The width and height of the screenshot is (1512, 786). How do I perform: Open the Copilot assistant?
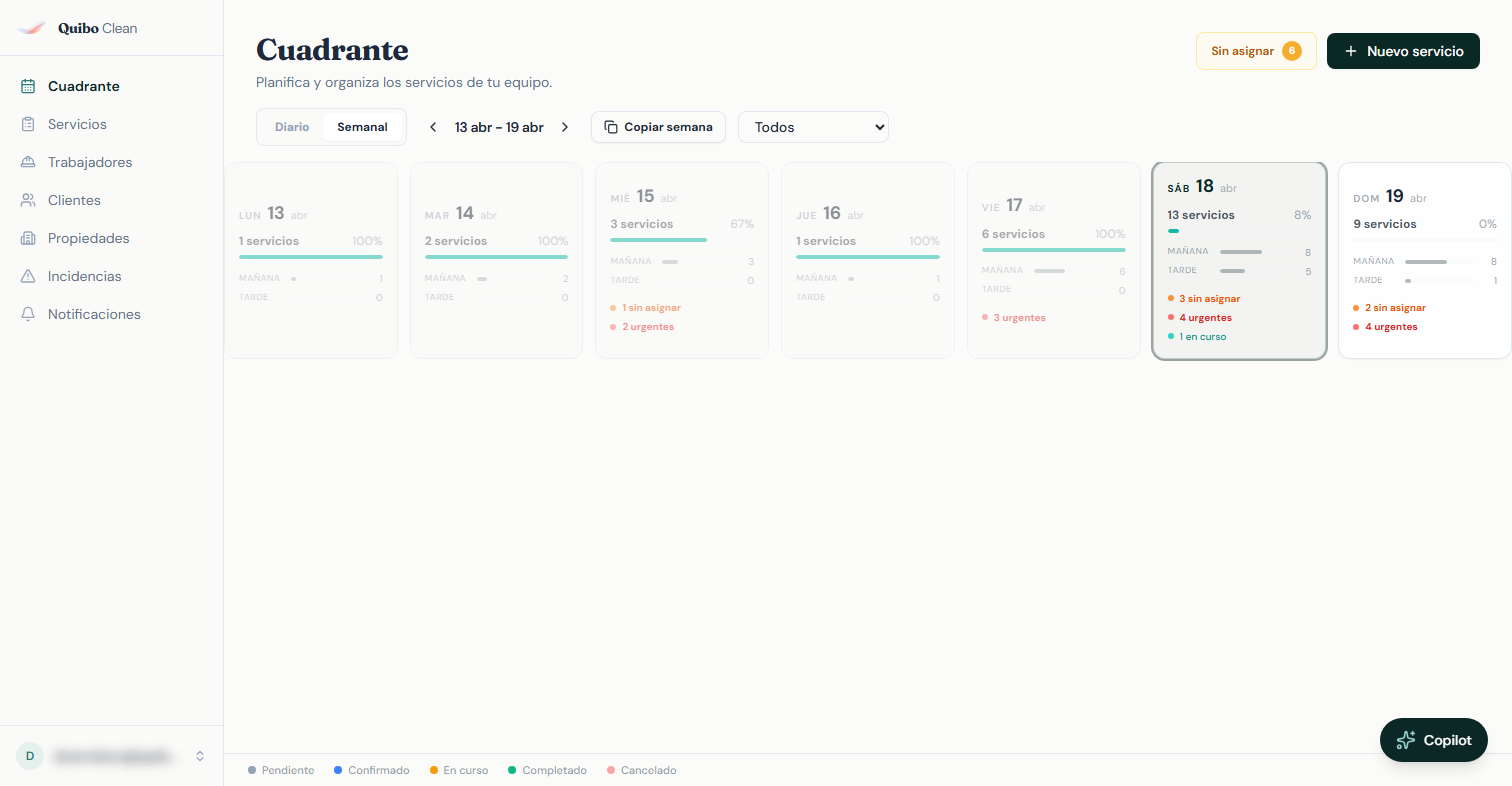pos(1434,740)
